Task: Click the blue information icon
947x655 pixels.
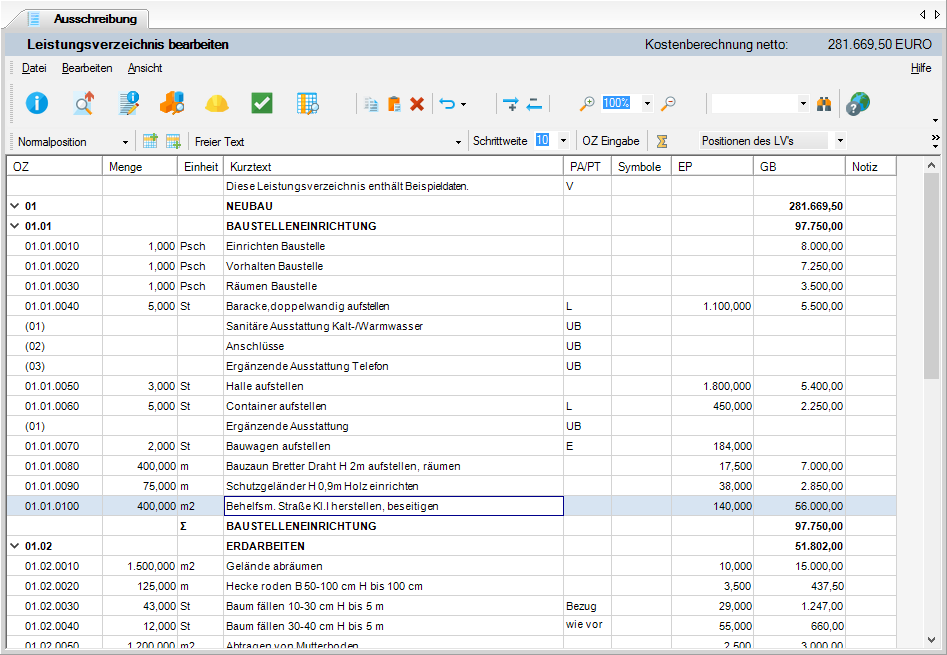Action: (x=37, y=103)
